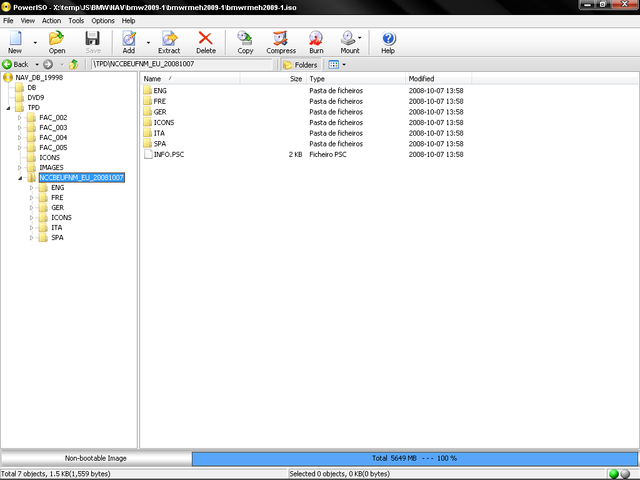Open the Tools menu
The height and width of the screenshot is (480, 640).
click(76, 21)
